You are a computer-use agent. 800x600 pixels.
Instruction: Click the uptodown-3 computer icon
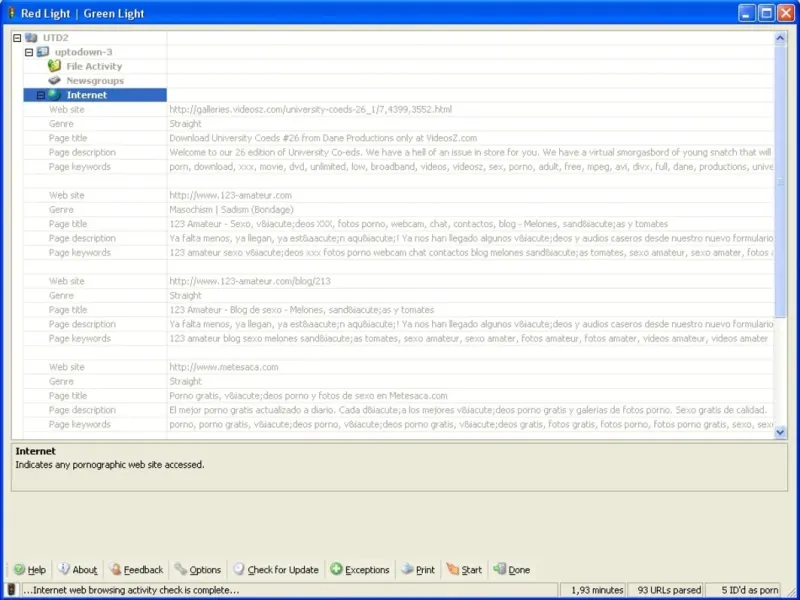[x=43, y=52]
